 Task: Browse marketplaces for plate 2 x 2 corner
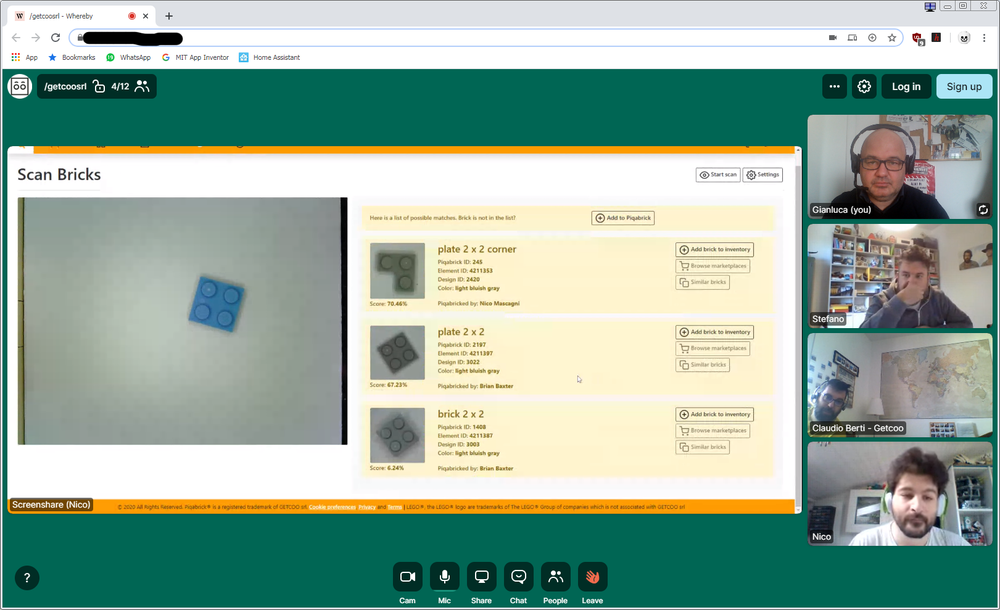713,266
